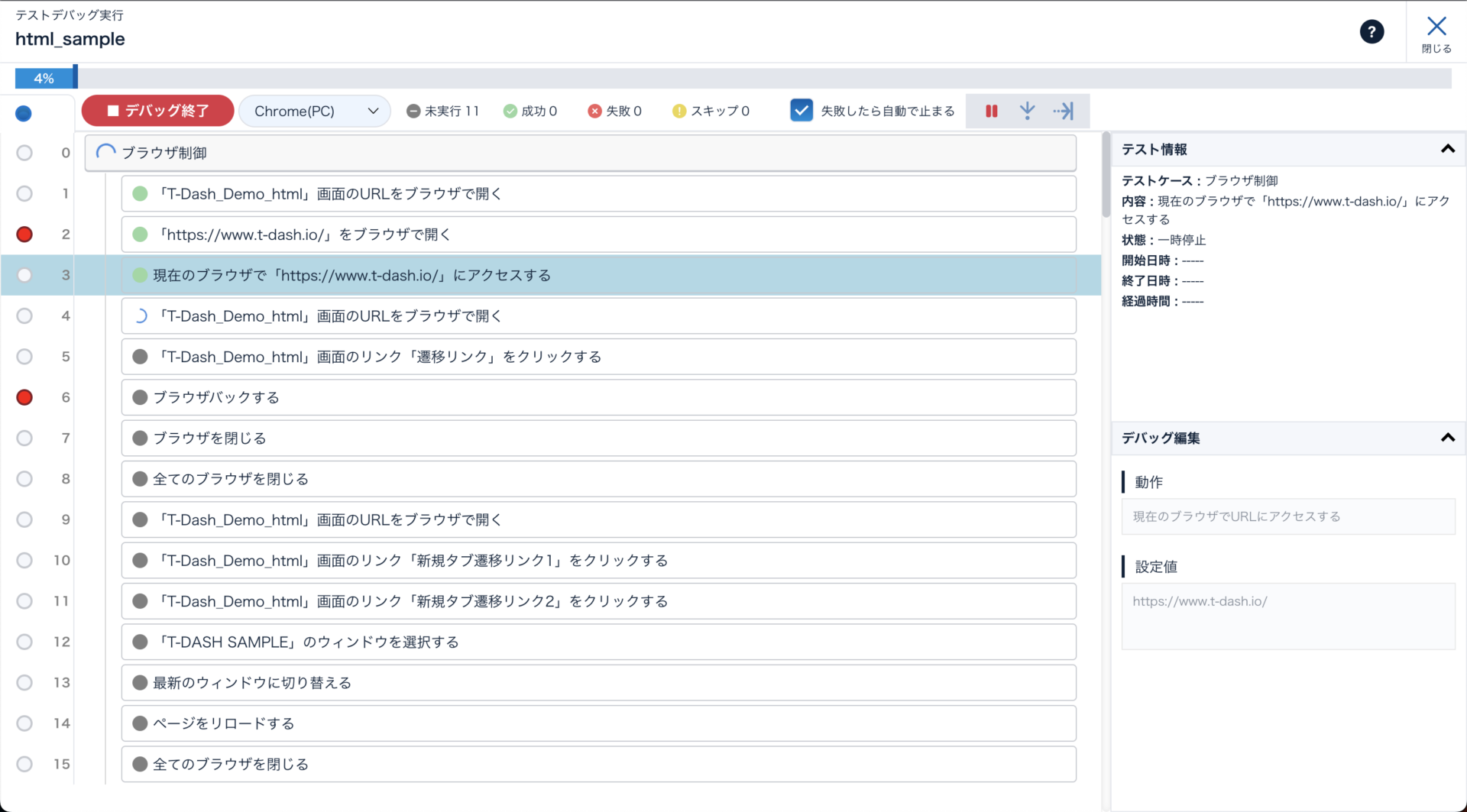
Task: Open the help question mark icon
Action: (1371, 32)
